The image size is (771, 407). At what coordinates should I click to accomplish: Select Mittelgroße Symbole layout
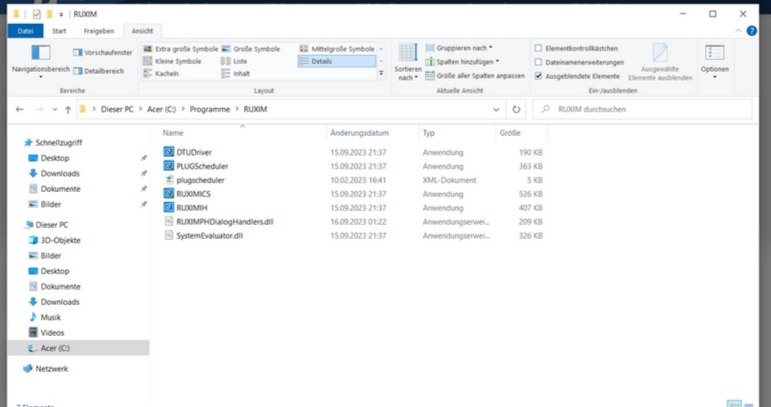point(337,49)
